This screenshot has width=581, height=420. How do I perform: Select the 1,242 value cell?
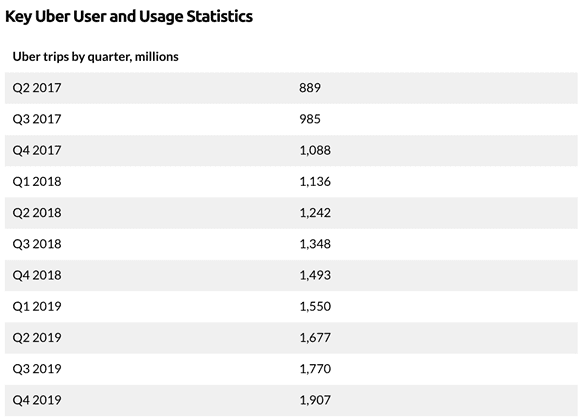315,212
